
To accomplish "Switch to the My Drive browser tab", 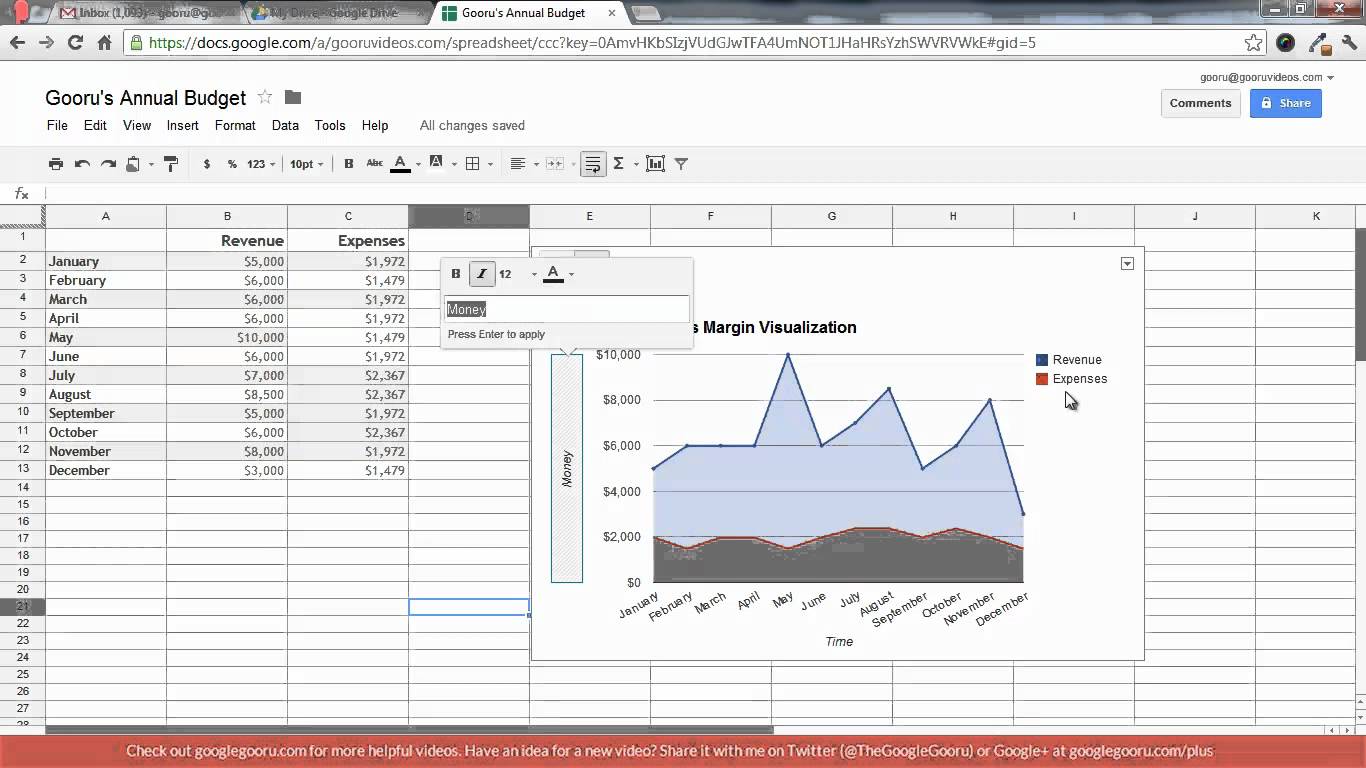I will tap(335, 13).
